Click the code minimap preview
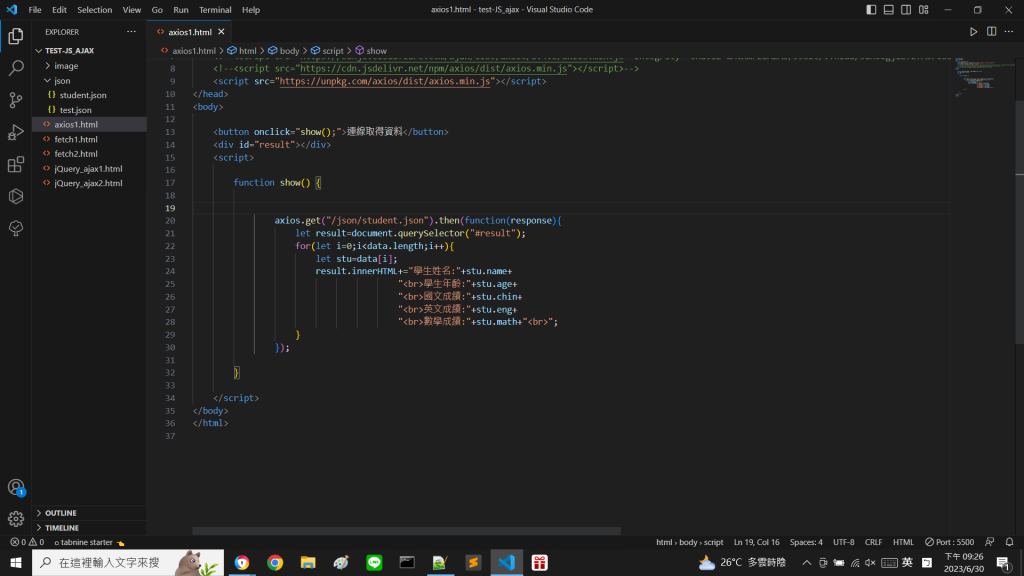 (983, 77)
